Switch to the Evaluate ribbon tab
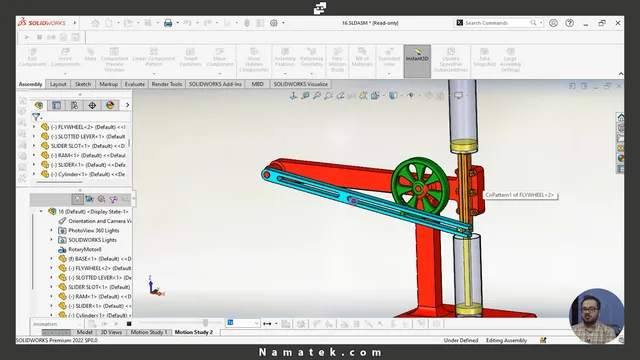The height and width of the screenshot is (360, 640). click(x=135, y=84)
